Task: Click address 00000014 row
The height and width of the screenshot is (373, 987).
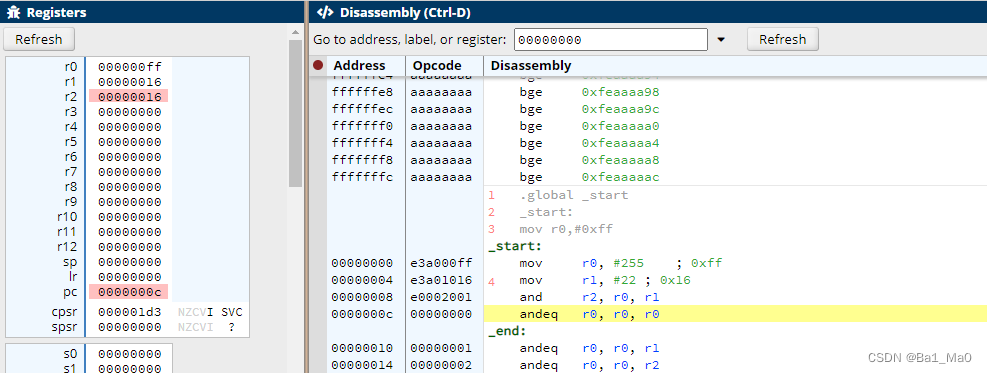Action: [x=362, y=364]
